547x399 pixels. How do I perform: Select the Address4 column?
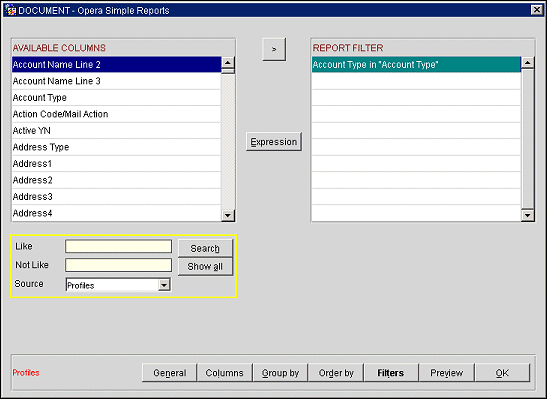[x=117, y=213]
